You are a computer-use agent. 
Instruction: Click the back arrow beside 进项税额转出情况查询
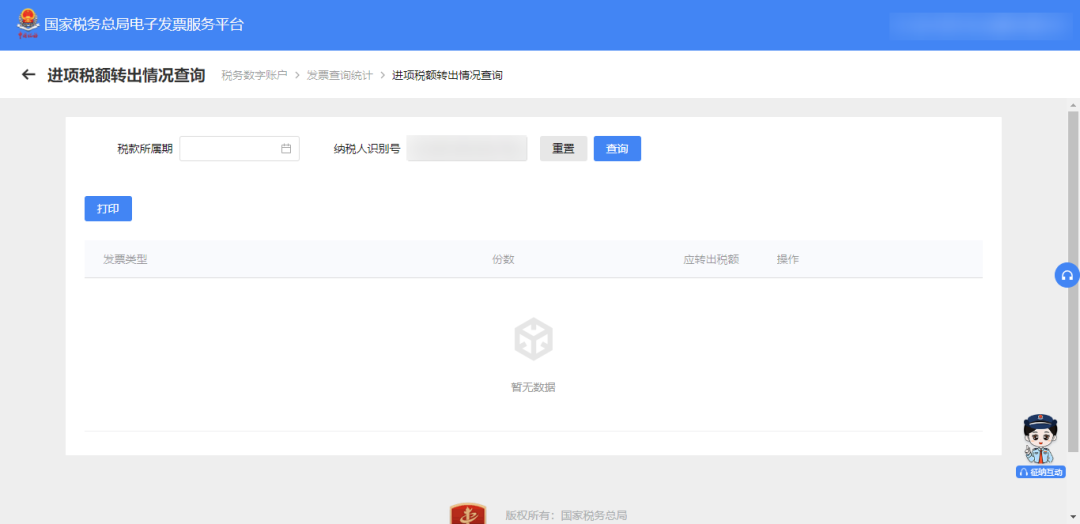28,74
